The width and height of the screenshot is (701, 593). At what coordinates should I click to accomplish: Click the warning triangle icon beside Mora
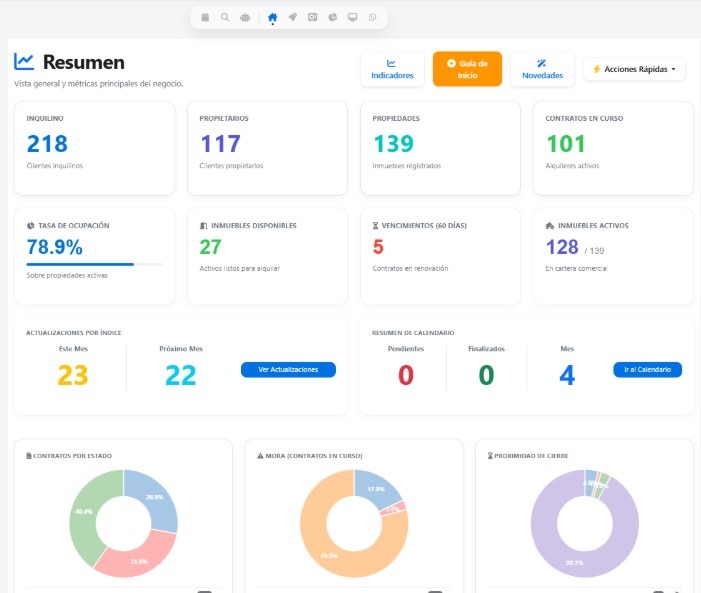coord(260,456)
